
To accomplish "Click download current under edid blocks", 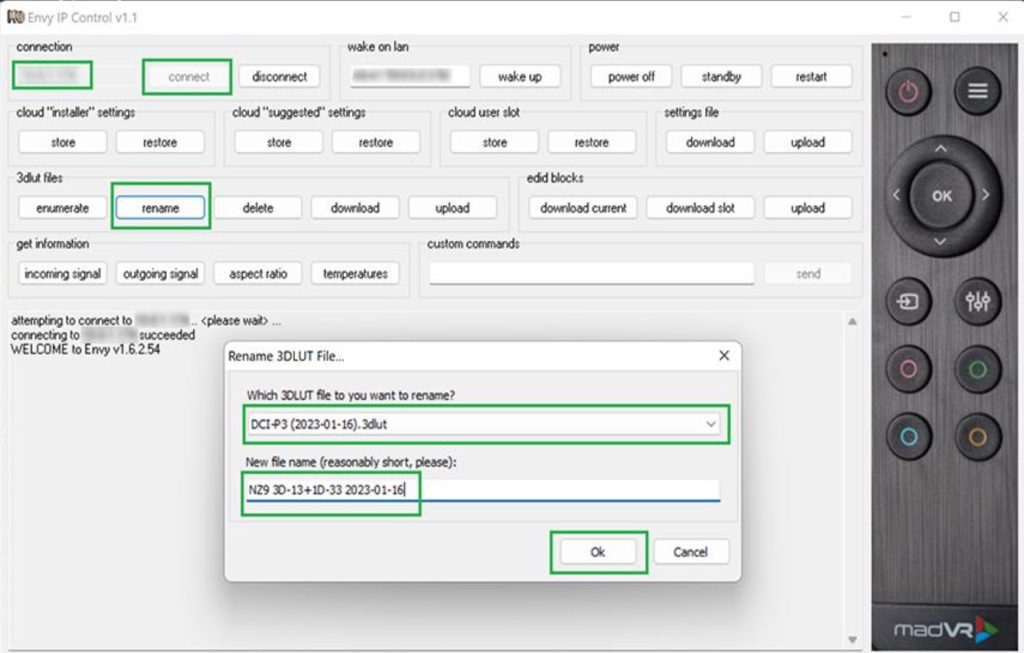I will point(583,208).
